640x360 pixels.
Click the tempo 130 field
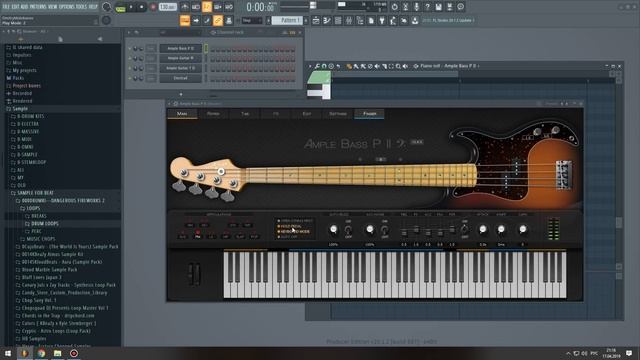coord(167,7)
